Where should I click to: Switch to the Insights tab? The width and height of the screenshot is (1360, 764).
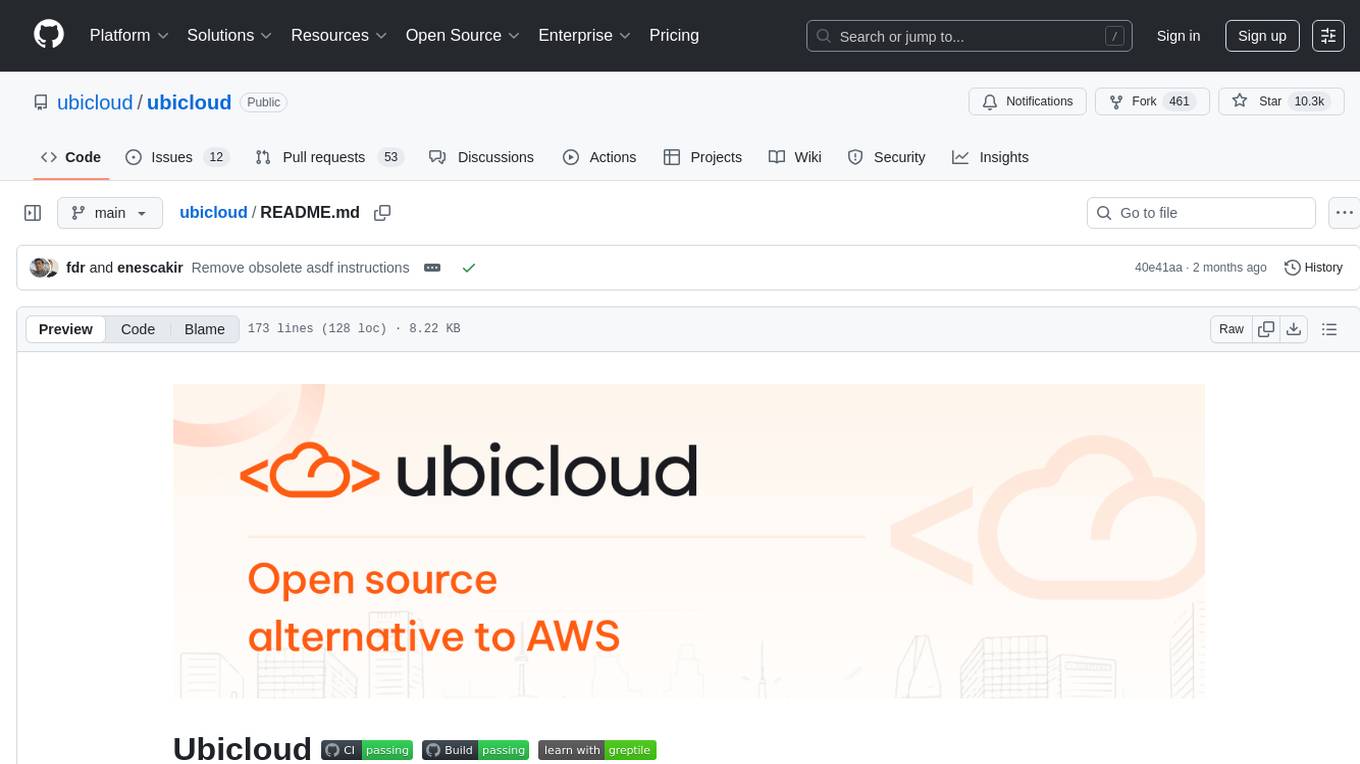tap(990, 157)
